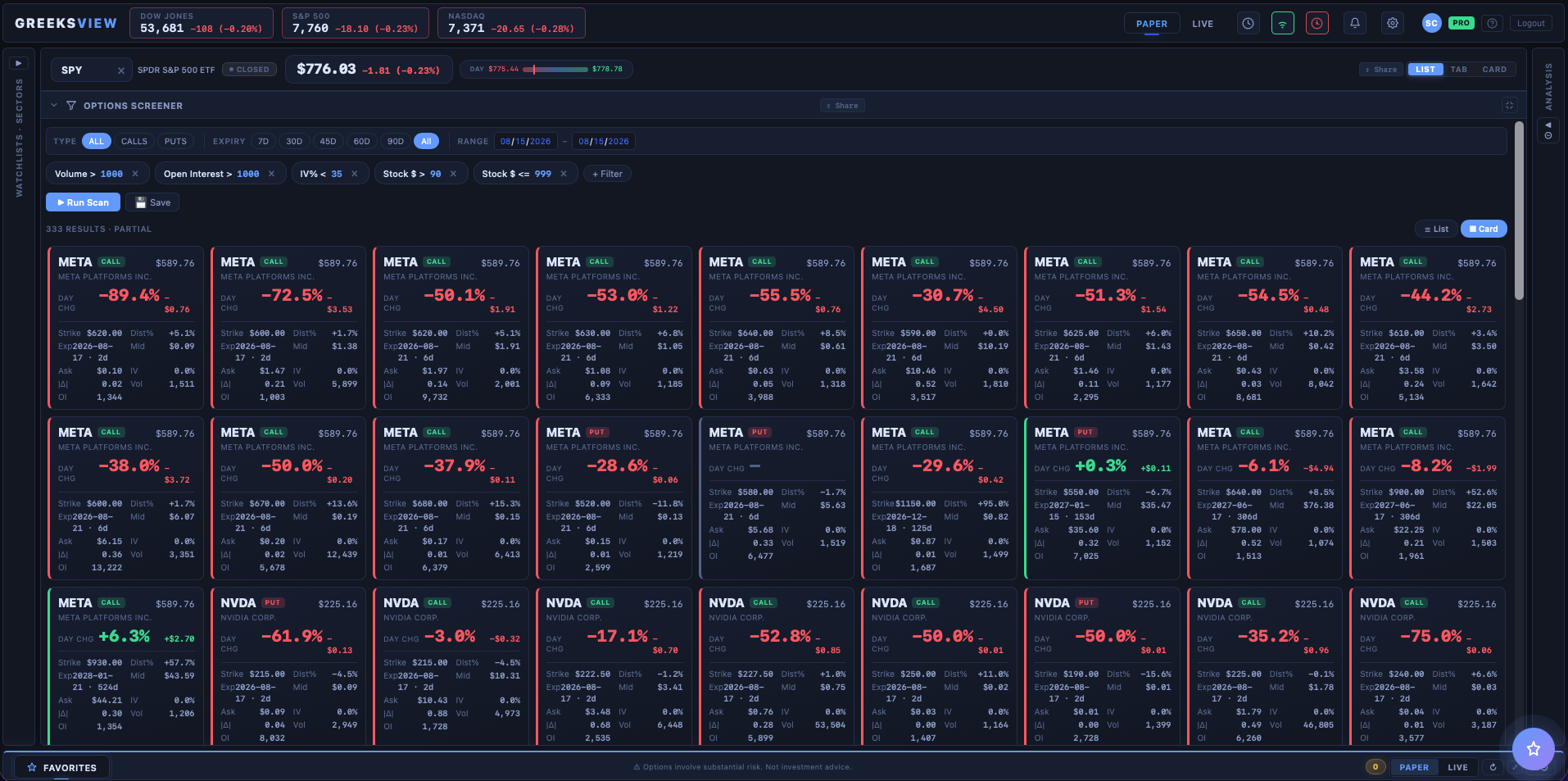
Task: Click Share button near layout switcher
Action: click(x=1381, y=70)
